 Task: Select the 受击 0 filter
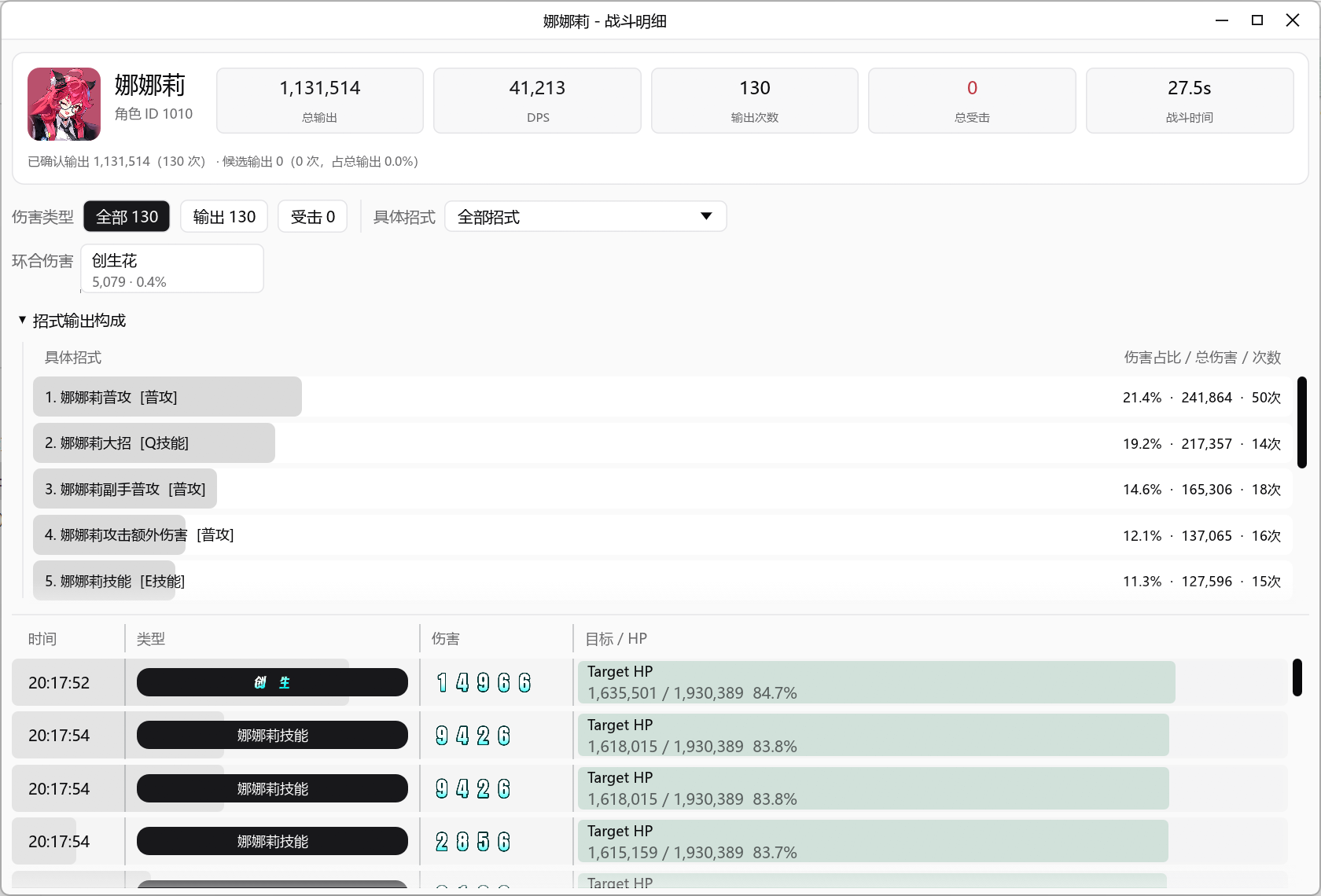[x=312, y=216]
